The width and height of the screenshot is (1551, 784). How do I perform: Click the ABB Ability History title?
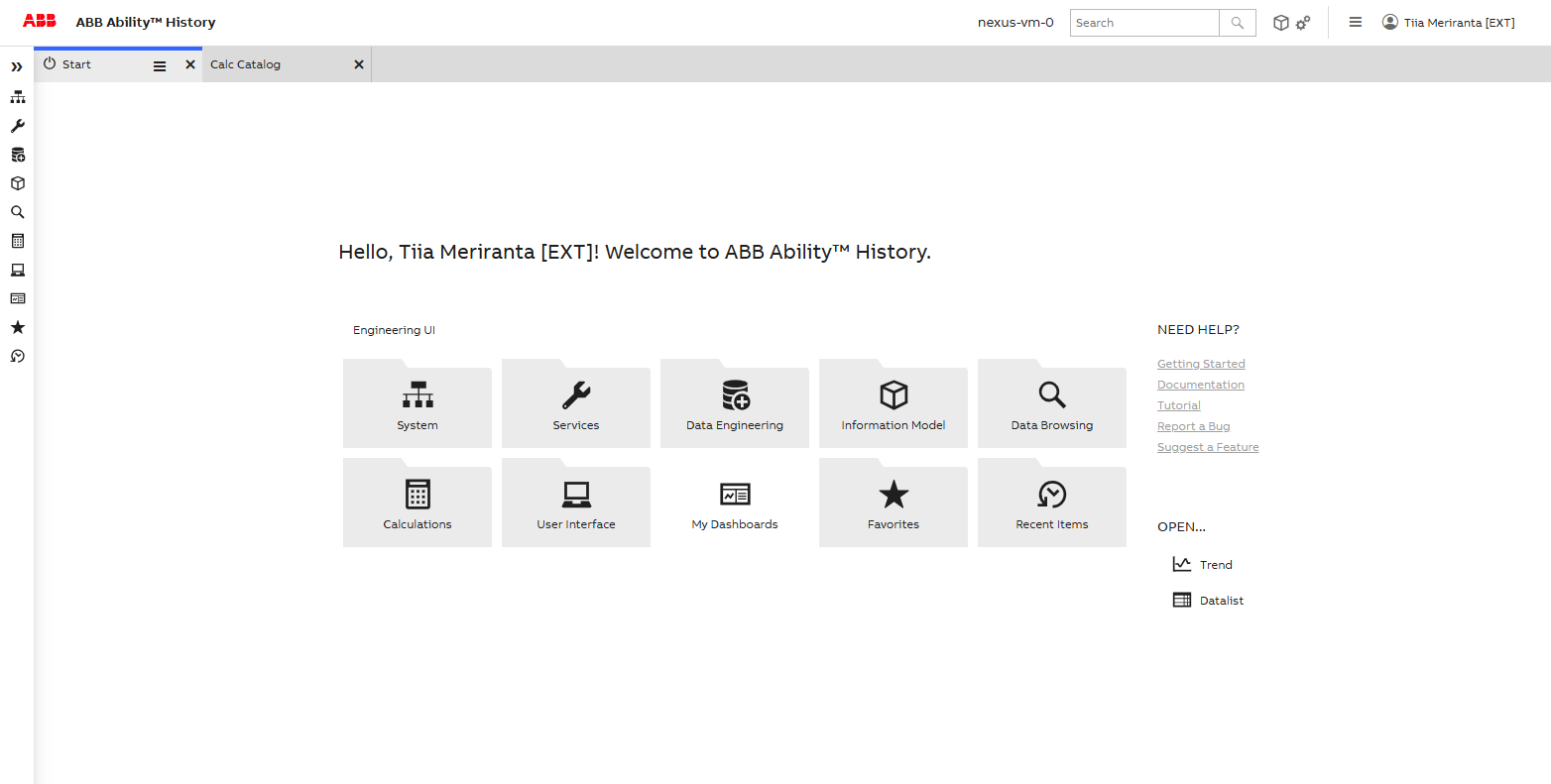146,22
